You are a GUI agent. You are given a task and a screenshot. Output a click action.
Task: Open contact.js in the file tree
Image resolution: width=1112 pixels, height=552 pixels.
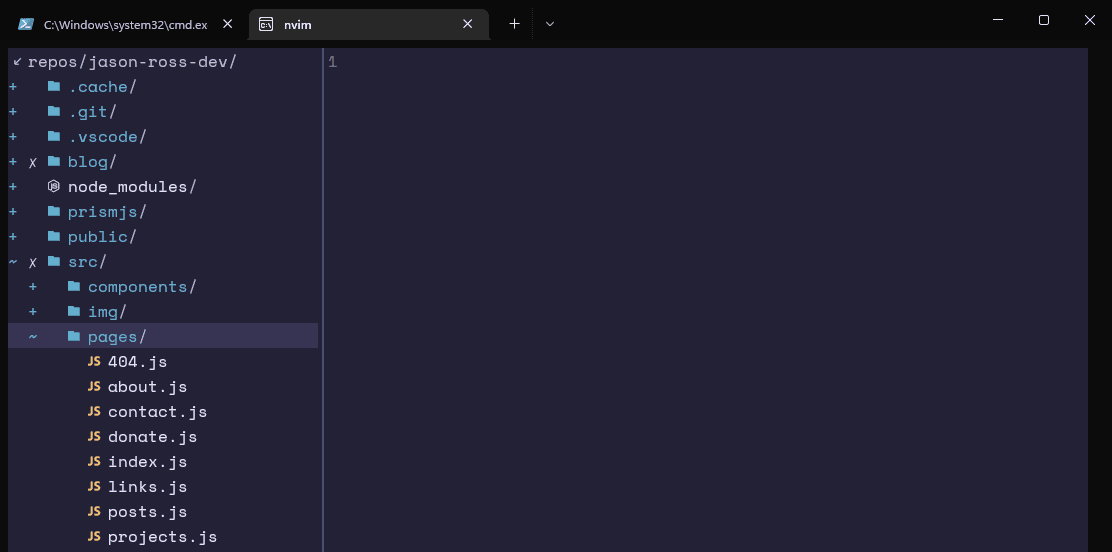click(157, 412)
